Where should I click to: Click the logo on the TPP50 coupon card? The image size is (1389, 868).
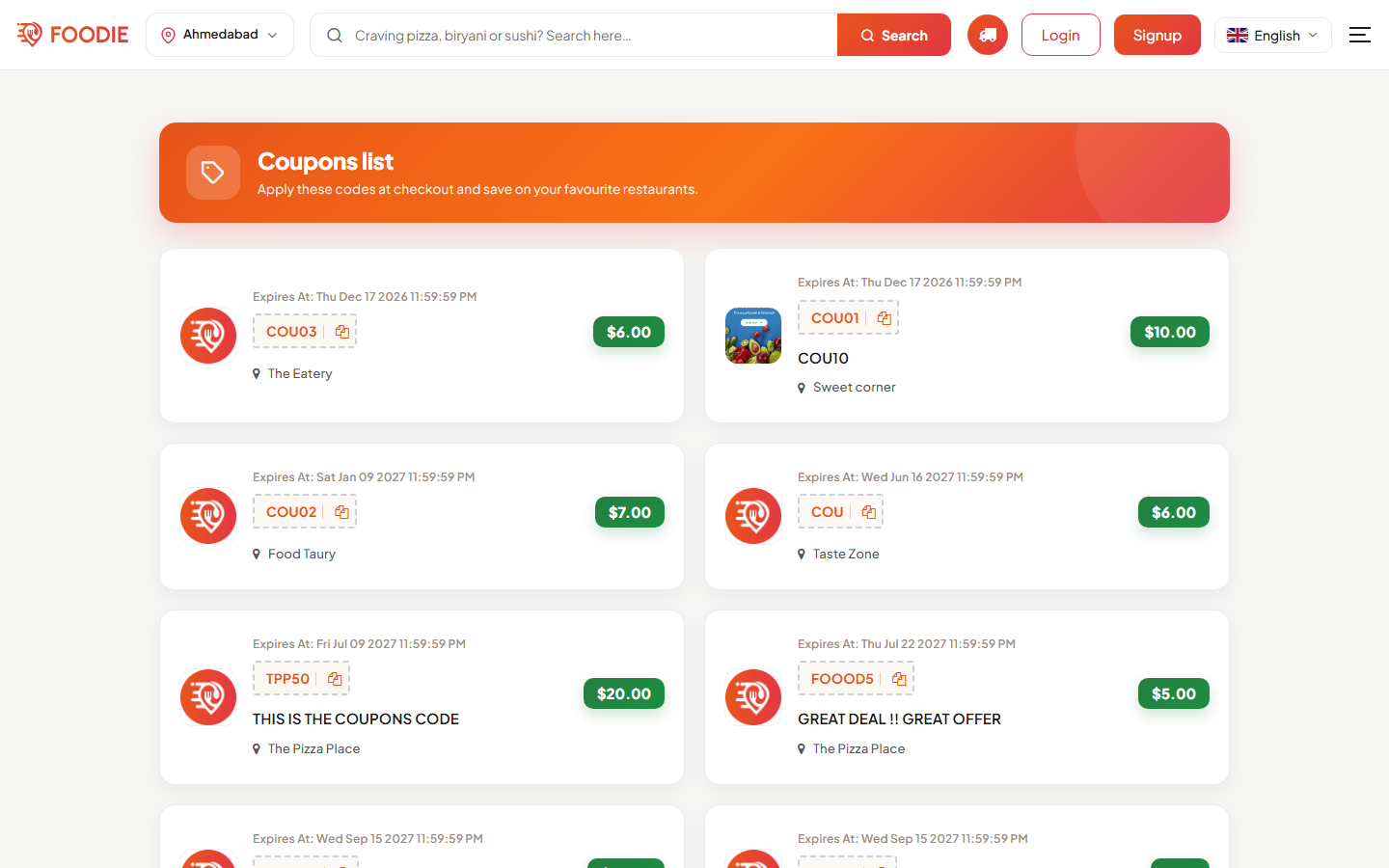(x=208, y=697)
